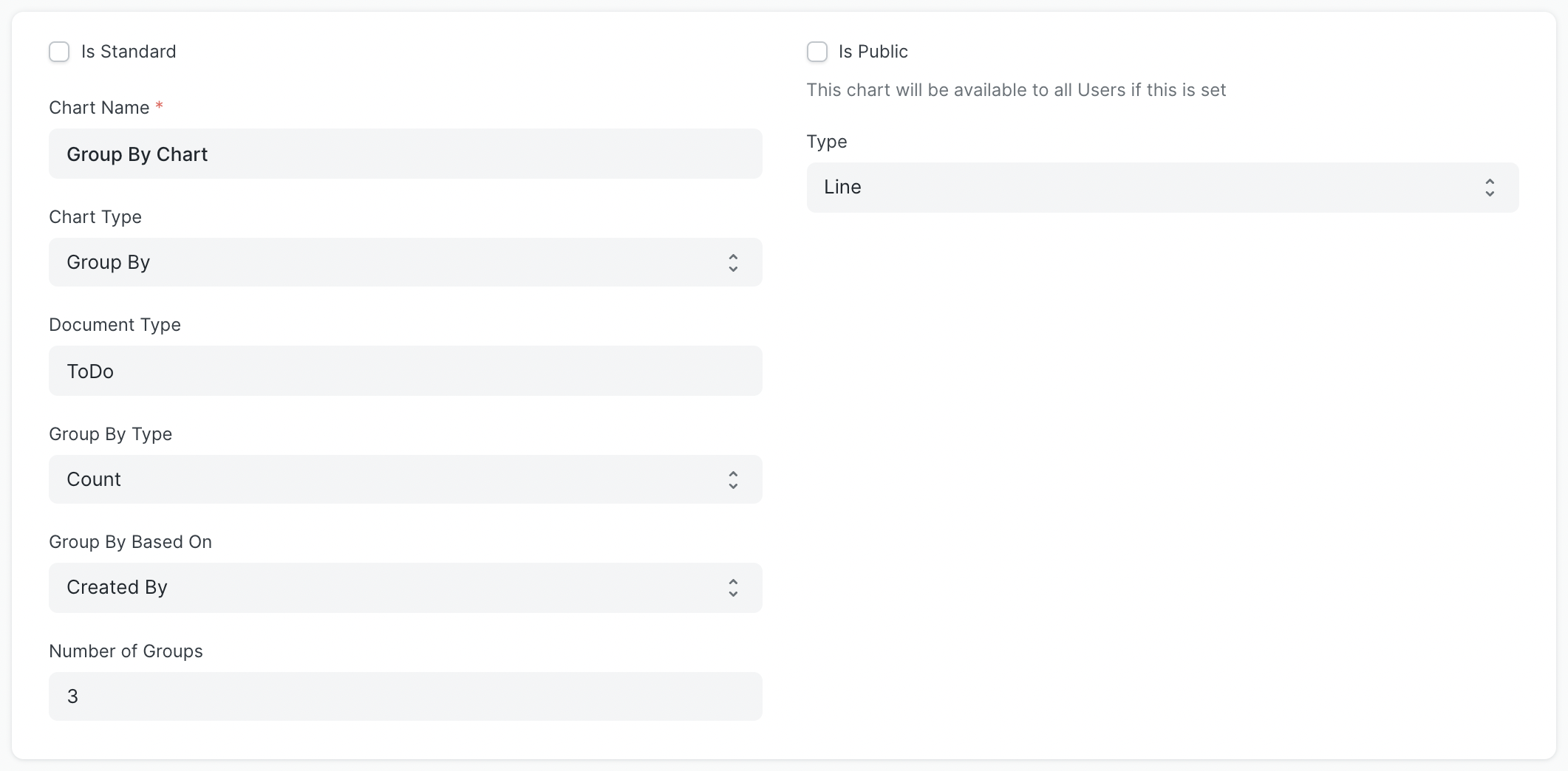Screen dimensions: 1568x771
Task: Focus the Number of Groups field
Action: pyautogui.click(x=405, y=696)
